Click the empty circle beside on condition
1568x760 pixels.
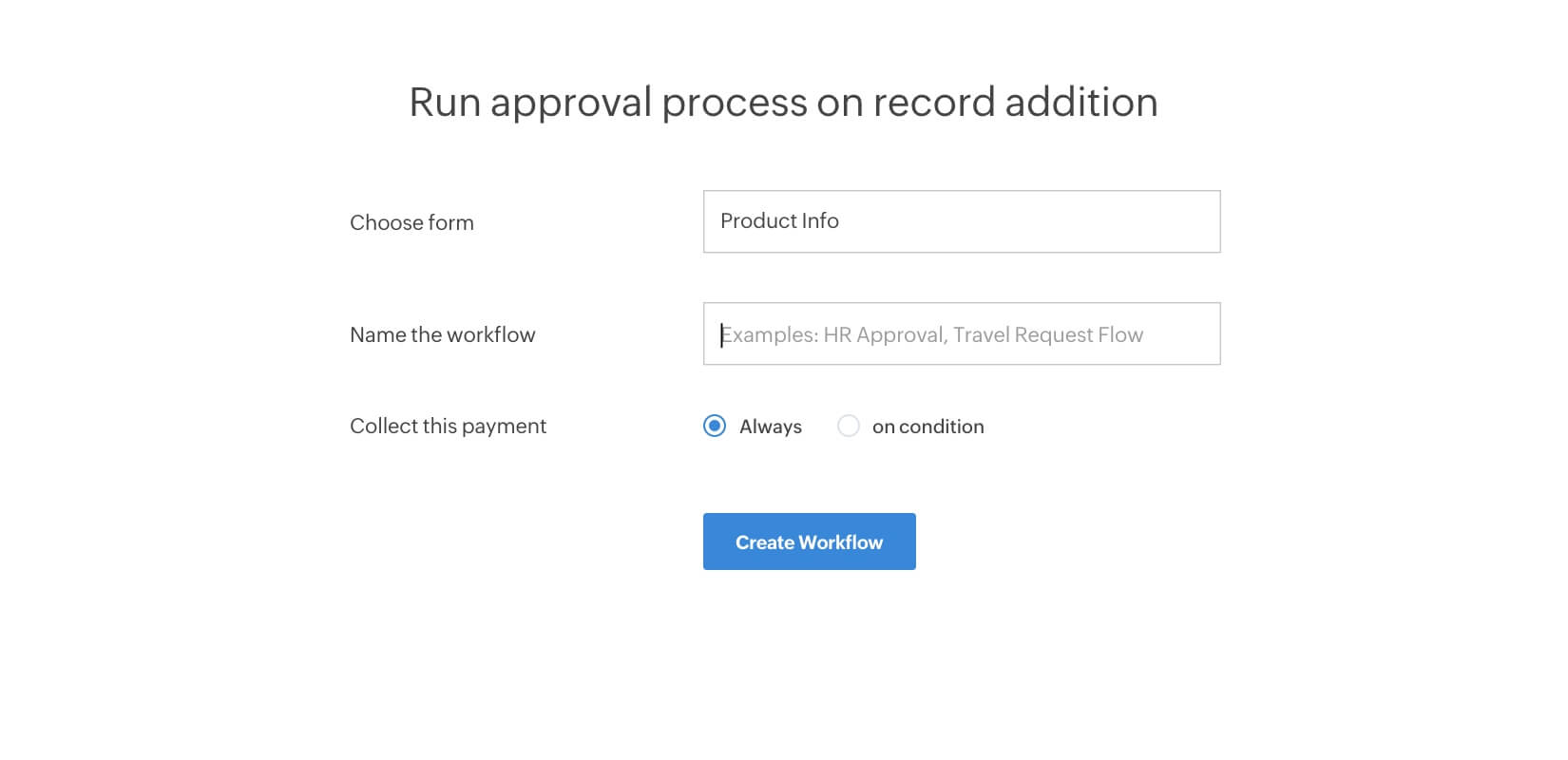pos(848,426)
